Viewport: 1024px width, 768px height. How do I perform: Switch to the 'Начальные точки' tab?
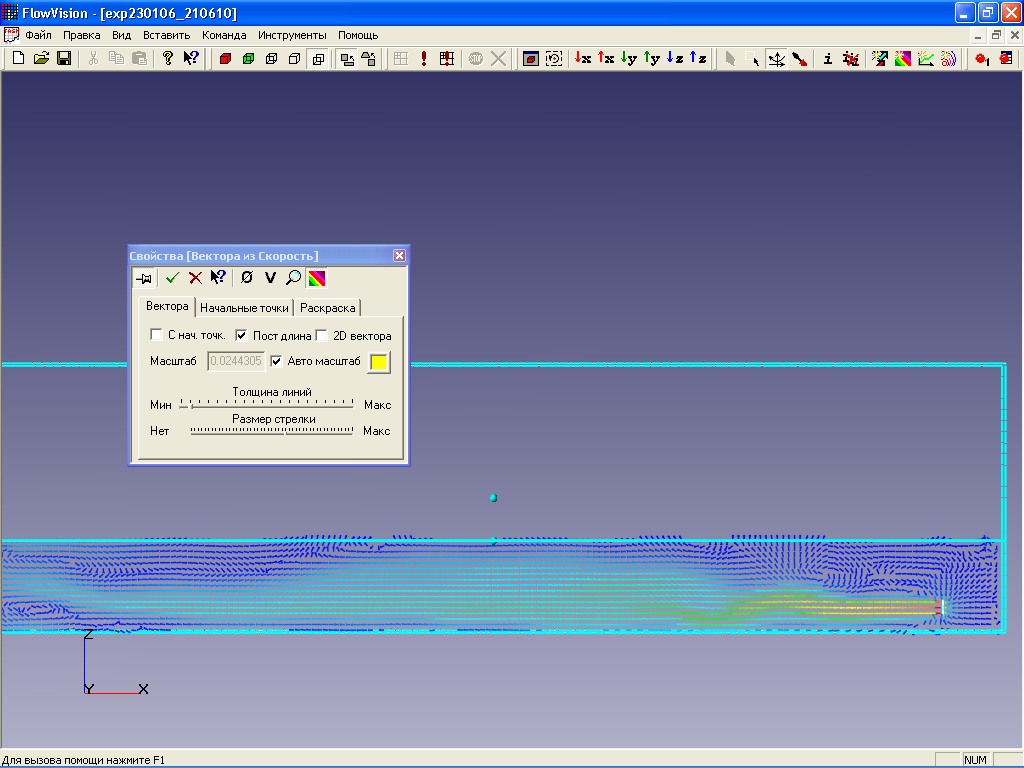coord(245,308)
